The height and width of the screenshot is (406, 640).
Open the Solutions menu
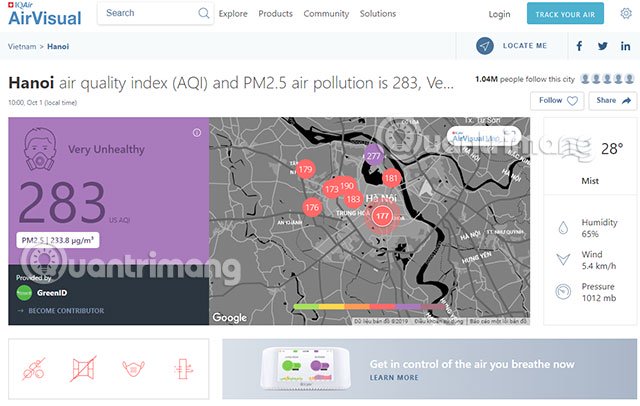(378, 13)
